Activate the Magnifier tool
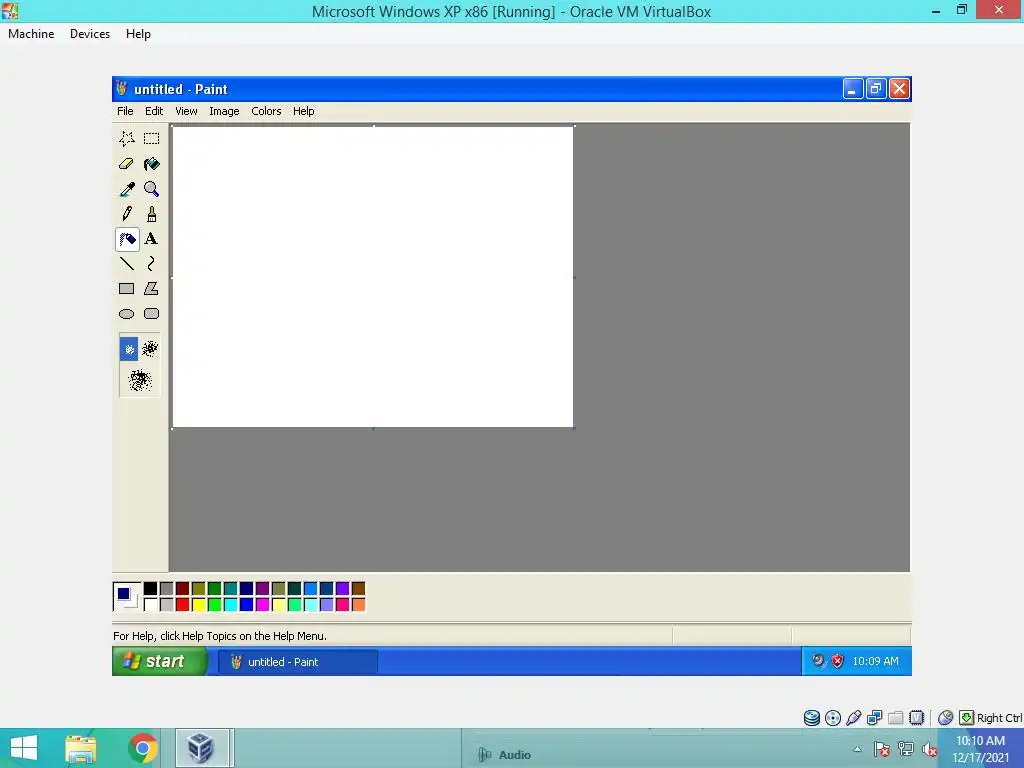 point(152,189)
